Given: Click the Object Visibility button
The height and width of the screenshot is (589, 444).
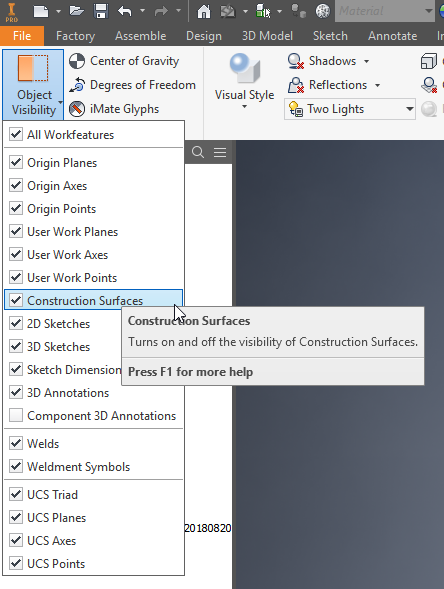Looking at the screenshot, I should [x=33, y=85].
